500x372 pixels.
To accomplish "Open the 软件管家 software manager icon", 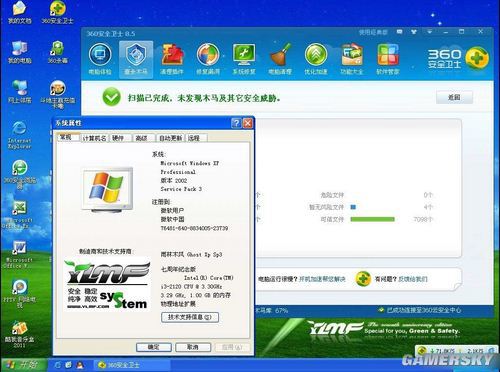I will point(388,59).
